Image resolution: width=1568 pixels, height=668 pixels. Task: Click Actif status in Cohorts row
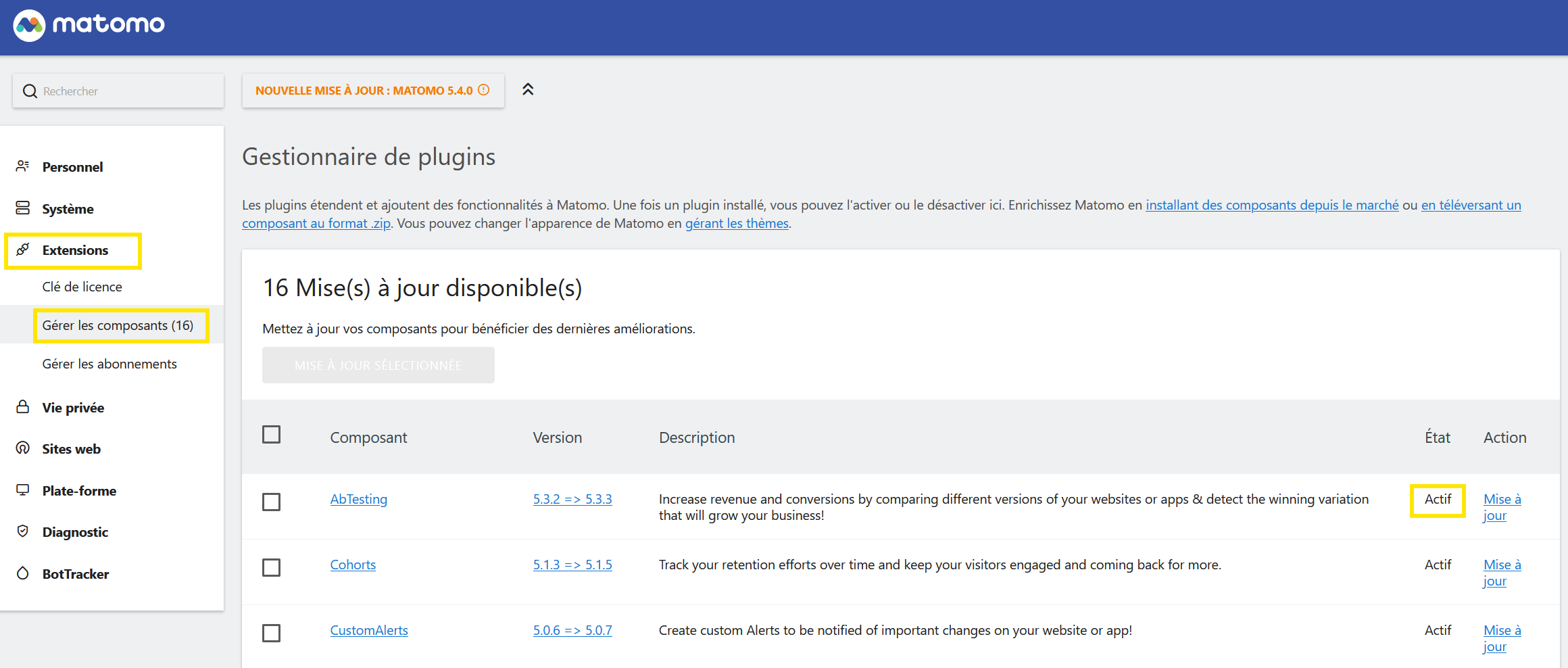coord(1438,565)
